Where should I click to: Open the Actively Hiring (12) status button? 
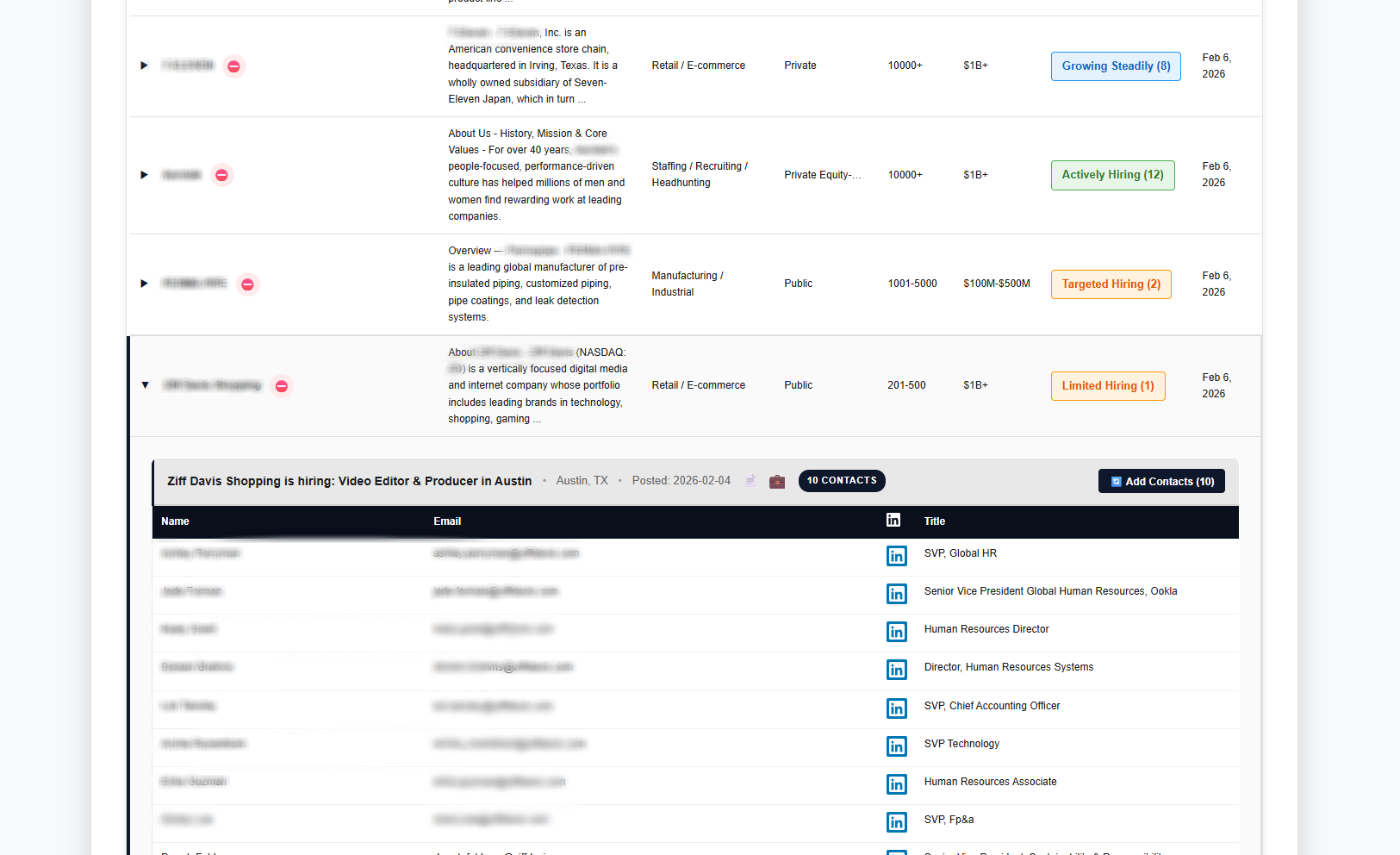[1112, 175]
